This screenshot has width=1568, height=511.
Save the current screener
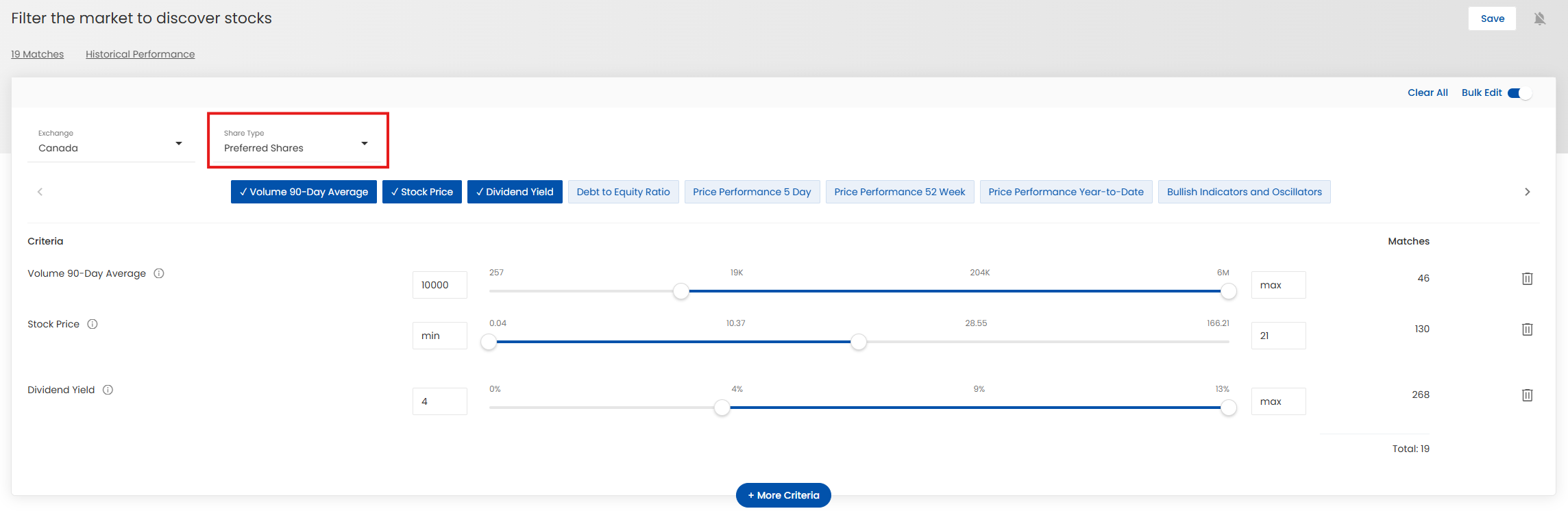click(1492, 18)
